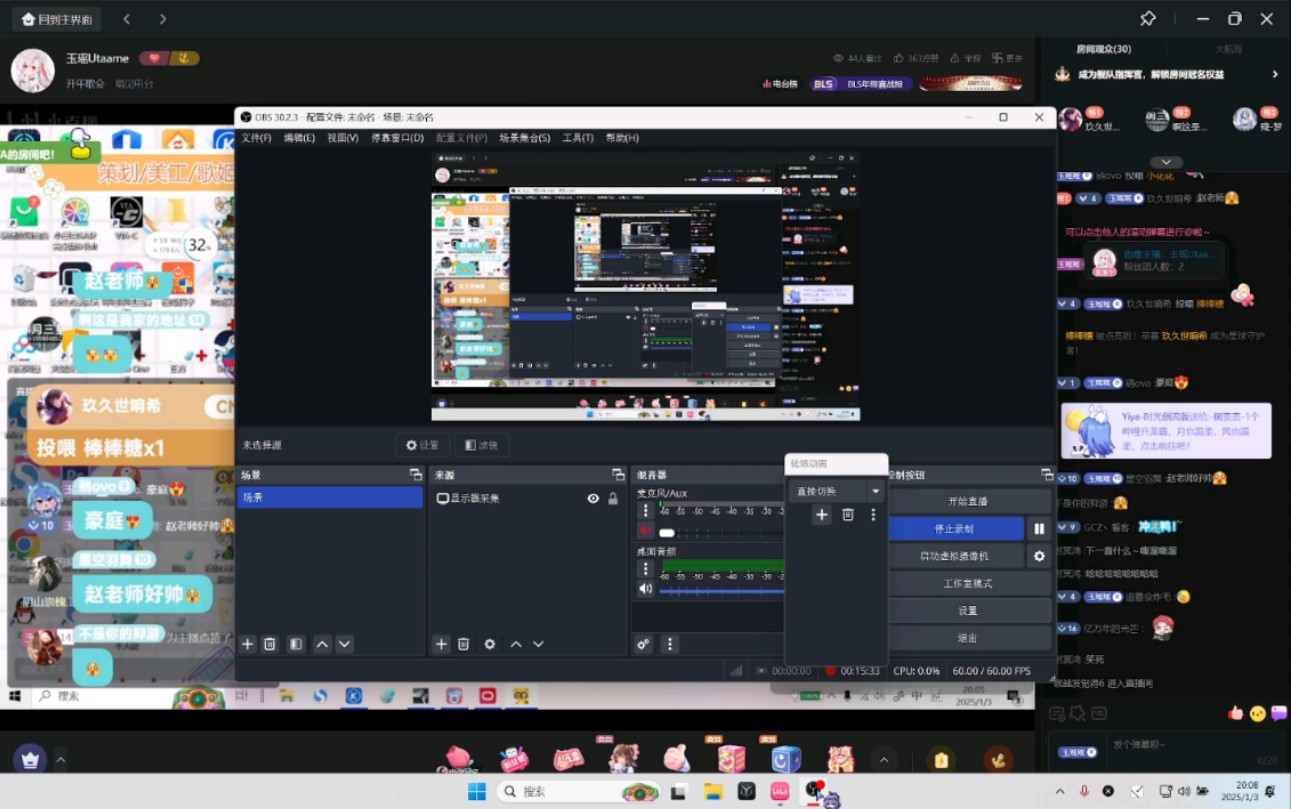The image size is (1291, 809).
Task: Open source 设置 properties button
Action: [x=422, y=445]
